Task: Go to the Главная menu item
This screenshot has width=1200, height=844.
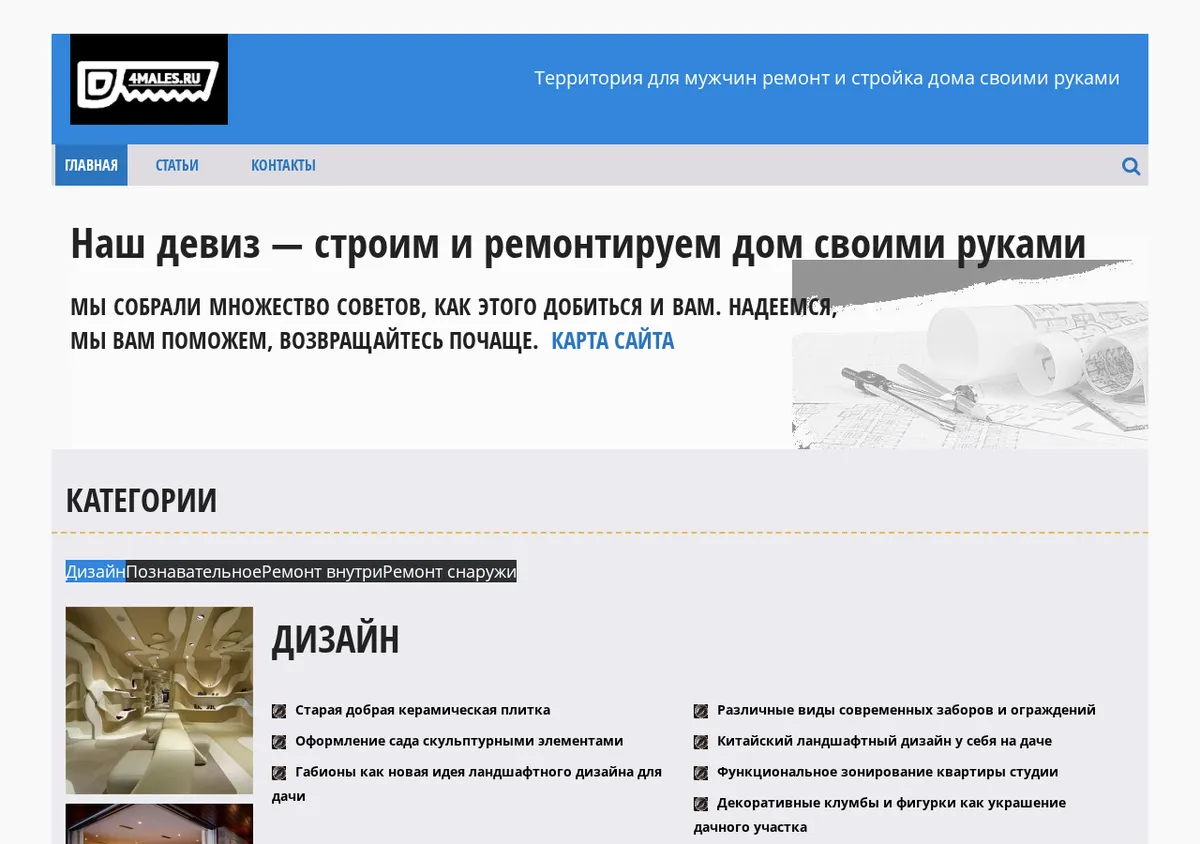Action: [91, 165]
